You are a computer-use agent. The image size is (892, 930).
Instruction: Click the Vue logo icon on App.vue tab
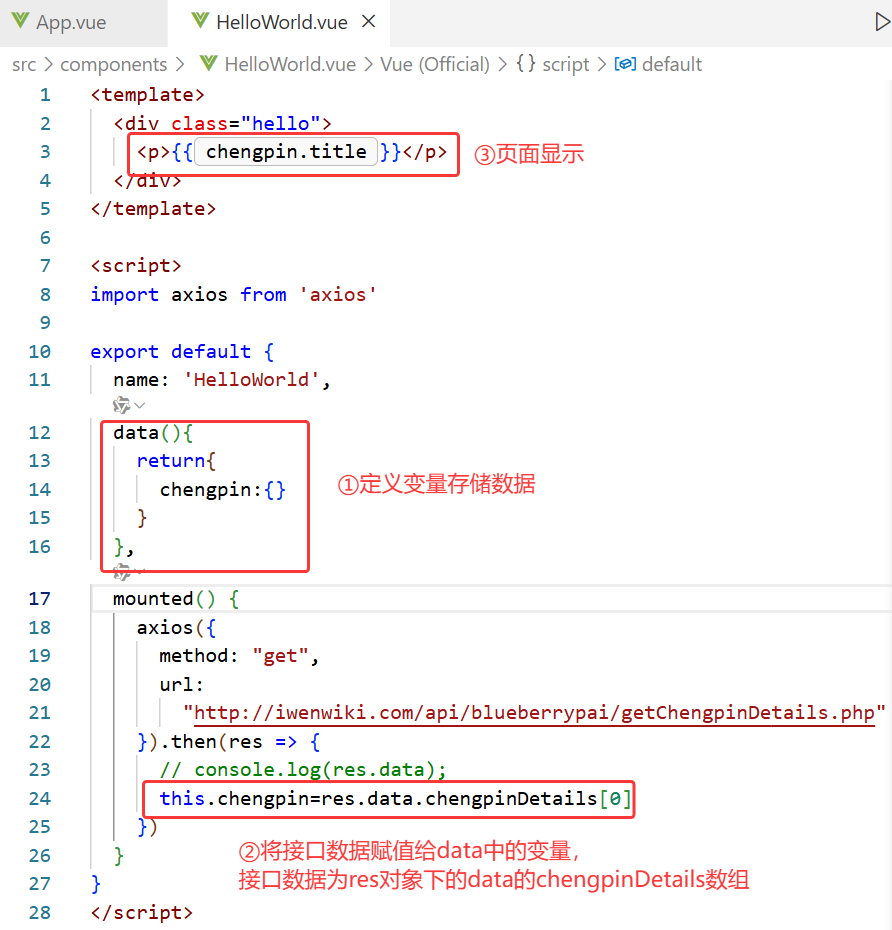[20, 21]
